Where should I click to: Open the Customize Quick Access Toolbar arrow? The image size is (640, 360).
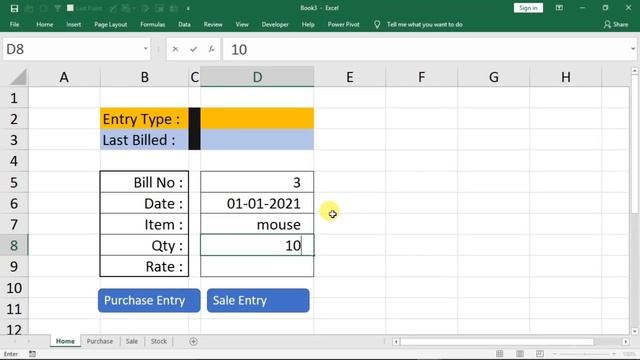tap(188, 8)
